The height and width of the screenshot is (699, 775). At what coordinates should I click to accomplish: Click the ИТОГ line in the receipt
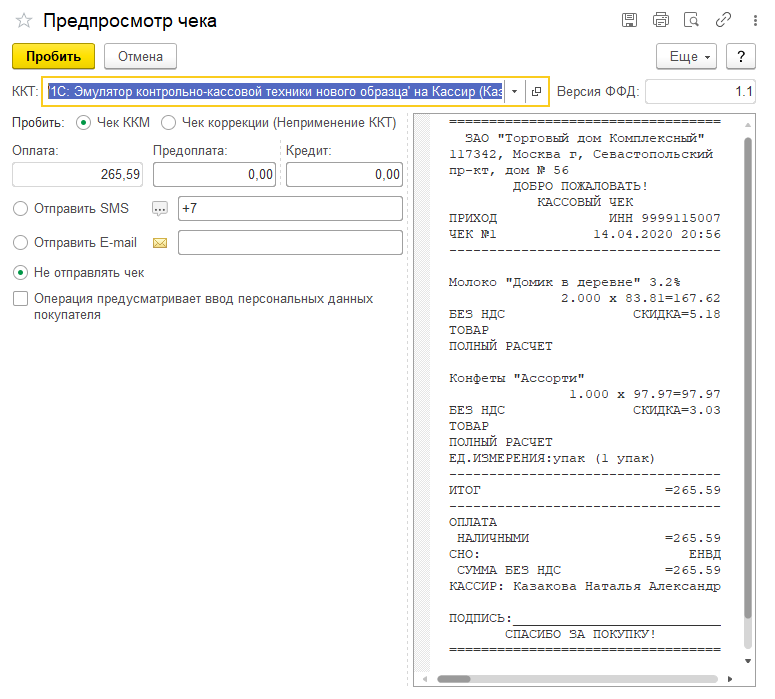585,490
